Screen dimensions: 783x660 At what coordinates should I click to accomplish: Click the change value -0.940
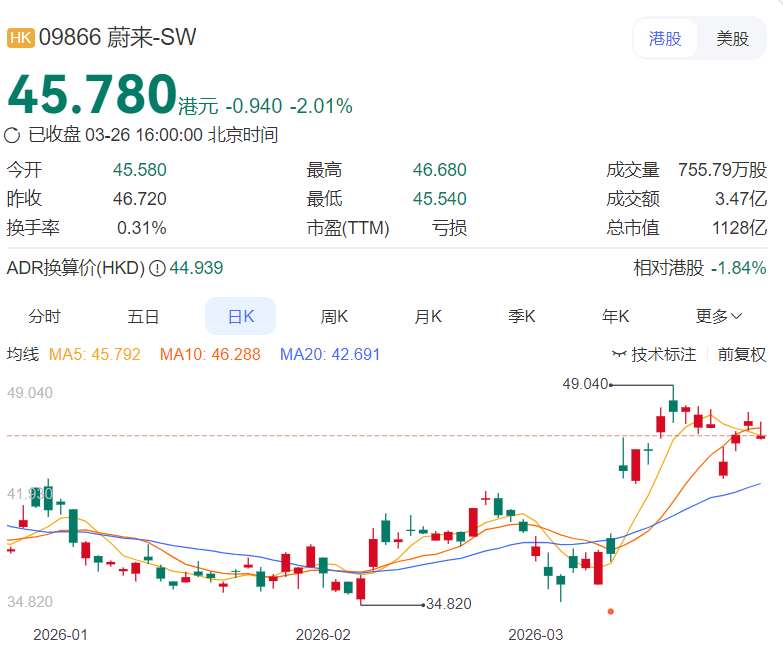tap(254, 106)
